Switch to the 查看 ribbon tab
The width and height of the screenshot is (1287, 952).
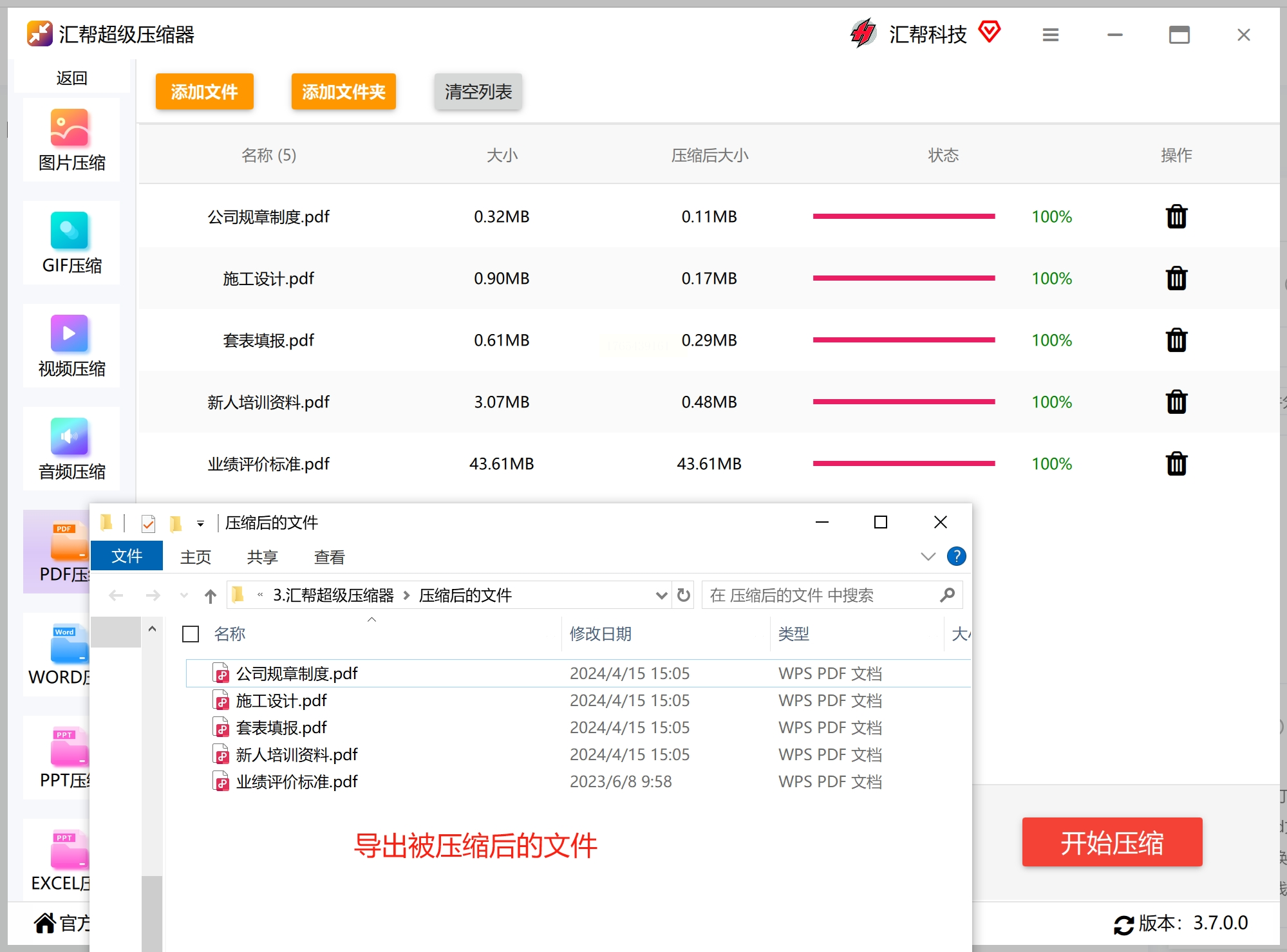tap(329, 557)
